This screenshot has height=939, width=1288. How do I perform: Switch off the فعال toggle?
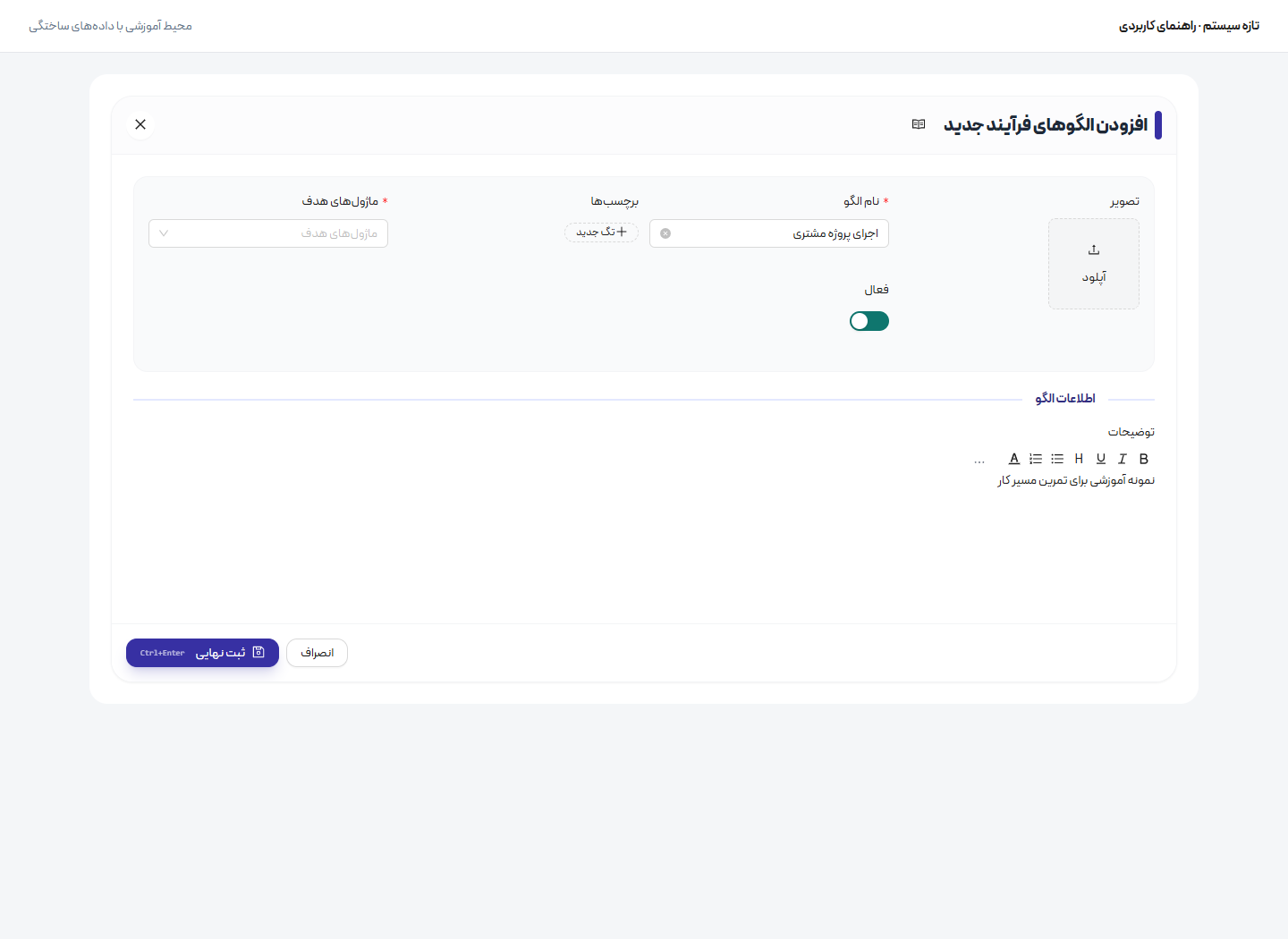[869, 321]
